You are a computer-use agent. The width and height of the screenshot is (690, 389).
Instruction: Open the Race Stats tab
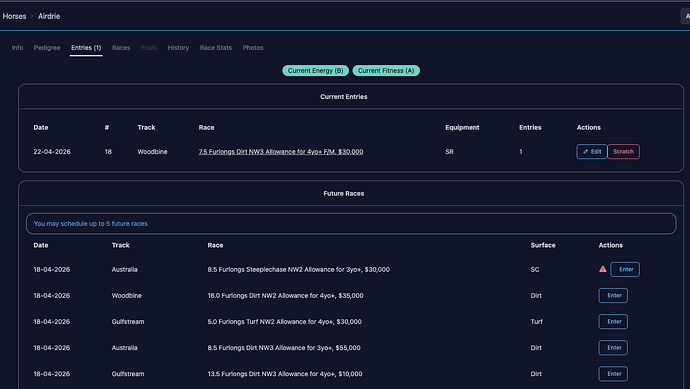(216, 48)
